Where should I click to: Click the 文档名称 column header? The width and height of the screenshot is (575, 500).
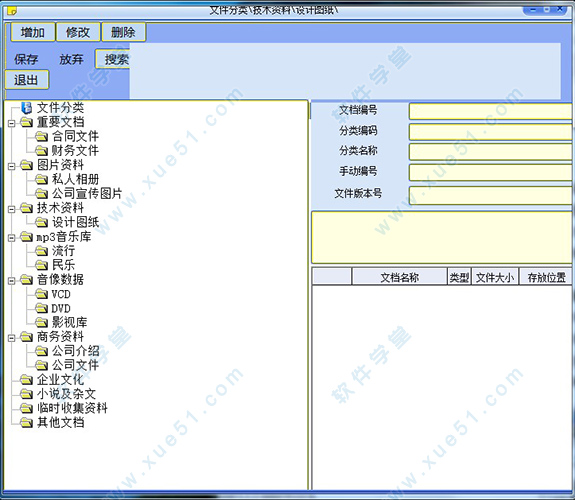399,277
